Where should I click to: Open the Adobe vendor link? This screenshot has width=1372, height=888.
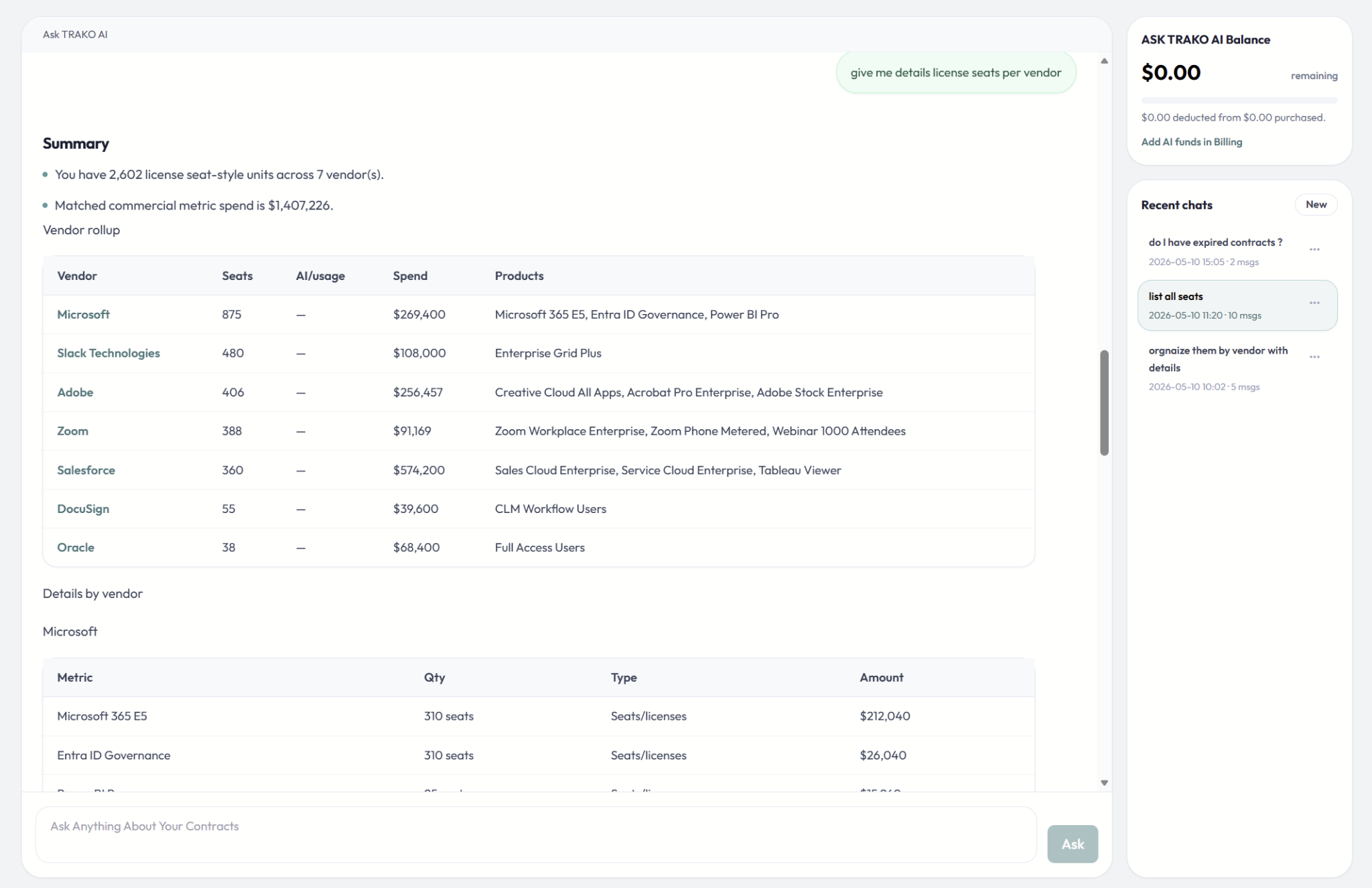(x=75, y=392)
